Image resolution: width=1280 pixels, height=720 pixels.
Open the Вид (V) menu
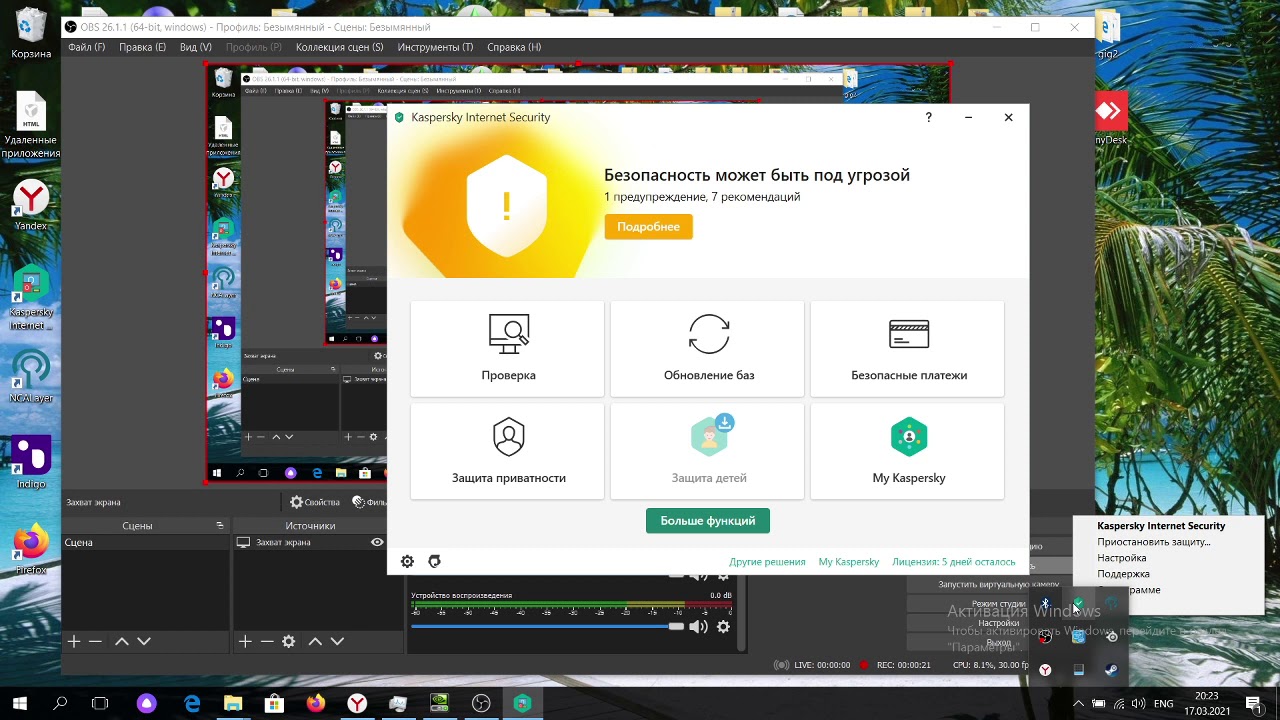[196, 47]
